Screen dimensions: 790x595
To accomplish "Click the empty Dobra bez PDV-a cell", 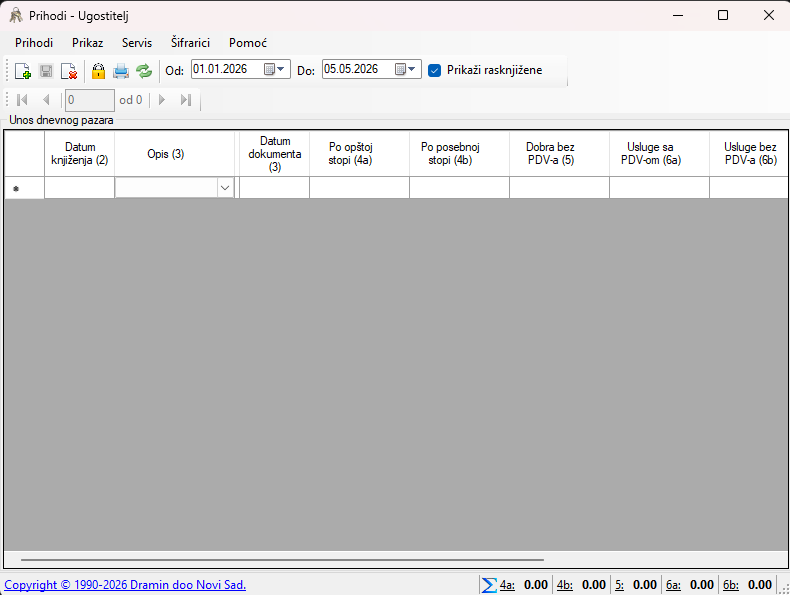I will point(560,188).
